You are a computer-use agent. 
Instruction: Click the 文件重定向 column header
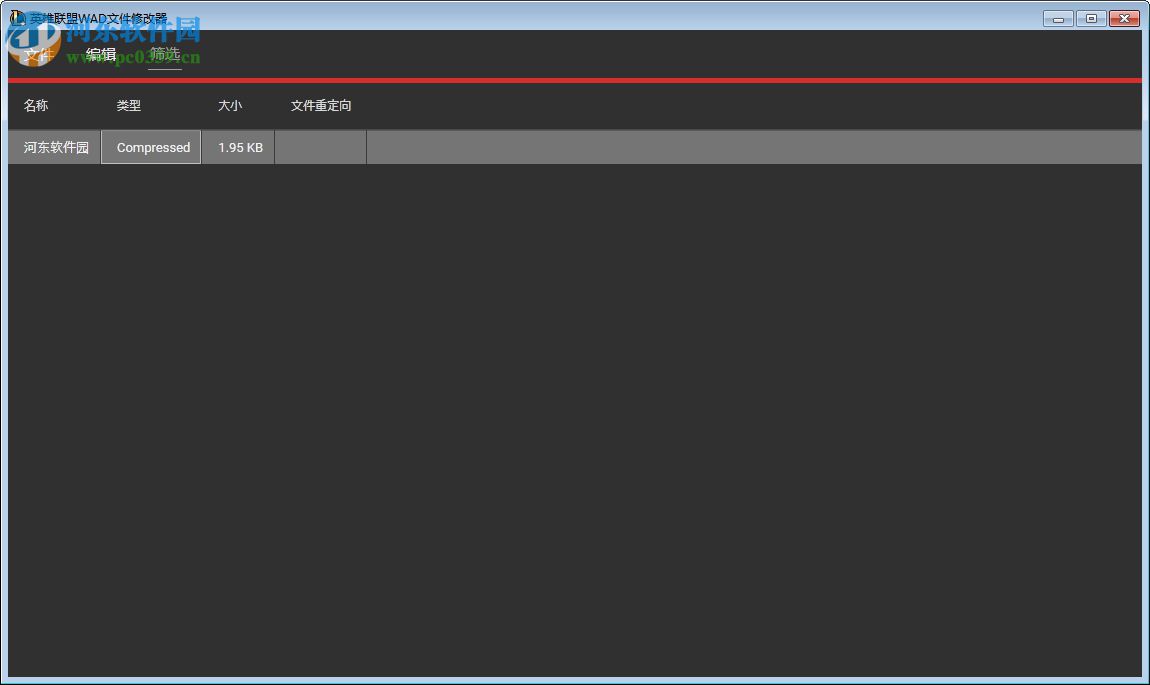pos(321,106)
